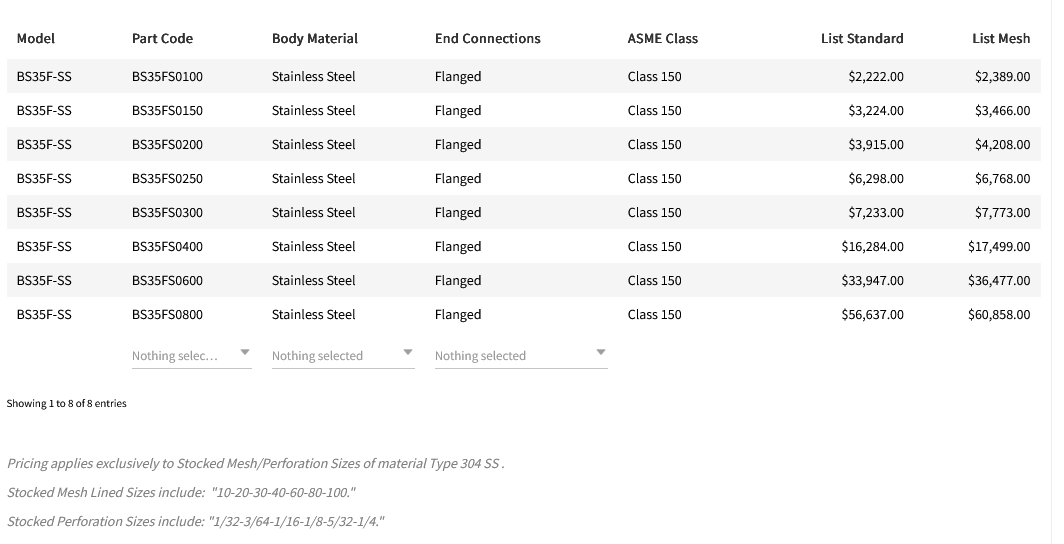The image size is (1064, 544).
Task: Click the ASME Class column header
Action: pos(662,38)
